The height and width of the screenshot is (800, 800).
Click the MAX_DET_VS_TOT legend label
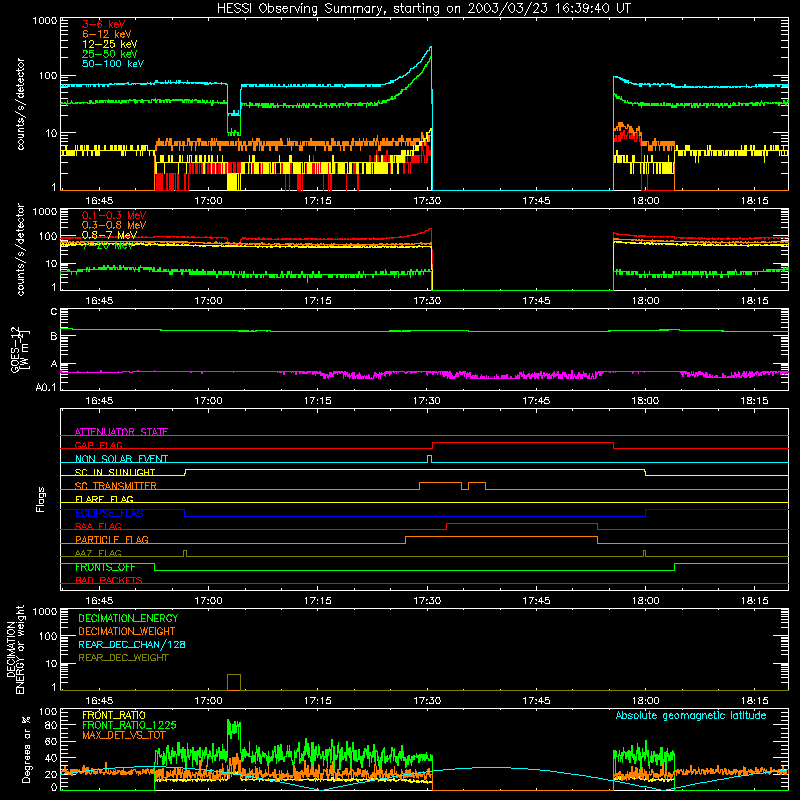124,735
